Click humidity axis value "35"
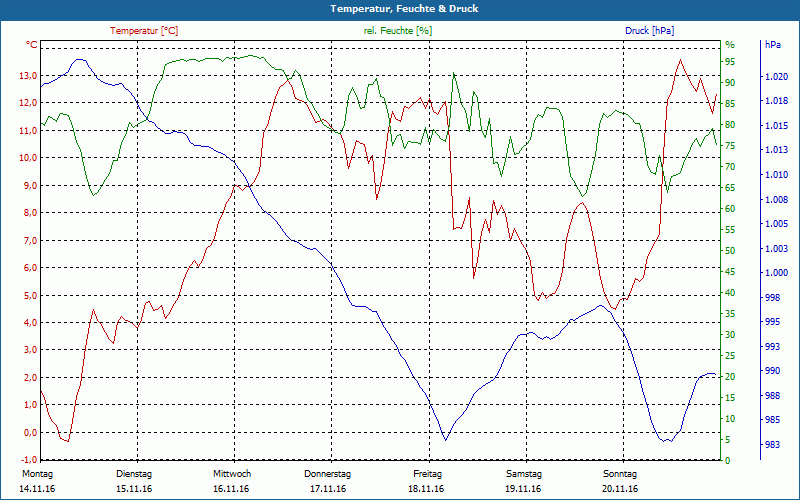 point(730,314)
